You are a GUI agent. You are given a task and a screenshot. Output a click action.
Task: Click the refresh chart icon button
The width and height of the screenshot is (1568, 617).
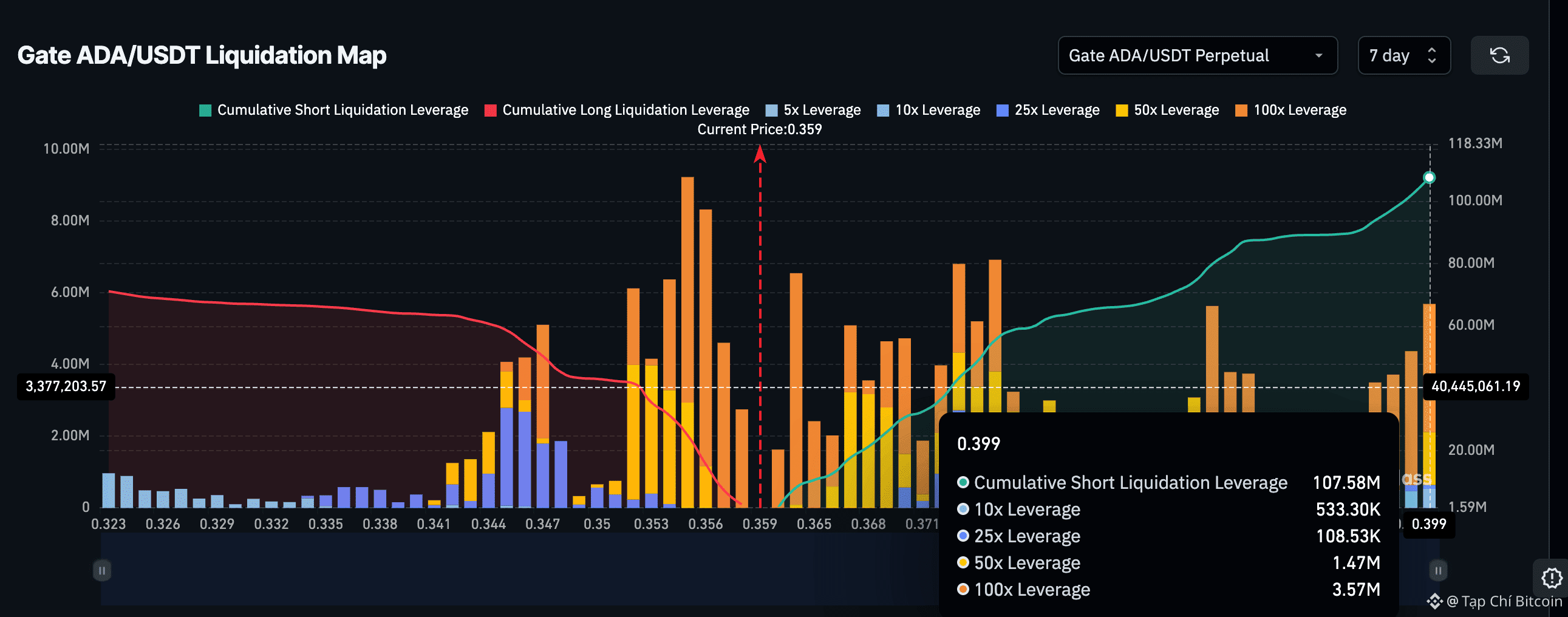tap(1499, 55)
